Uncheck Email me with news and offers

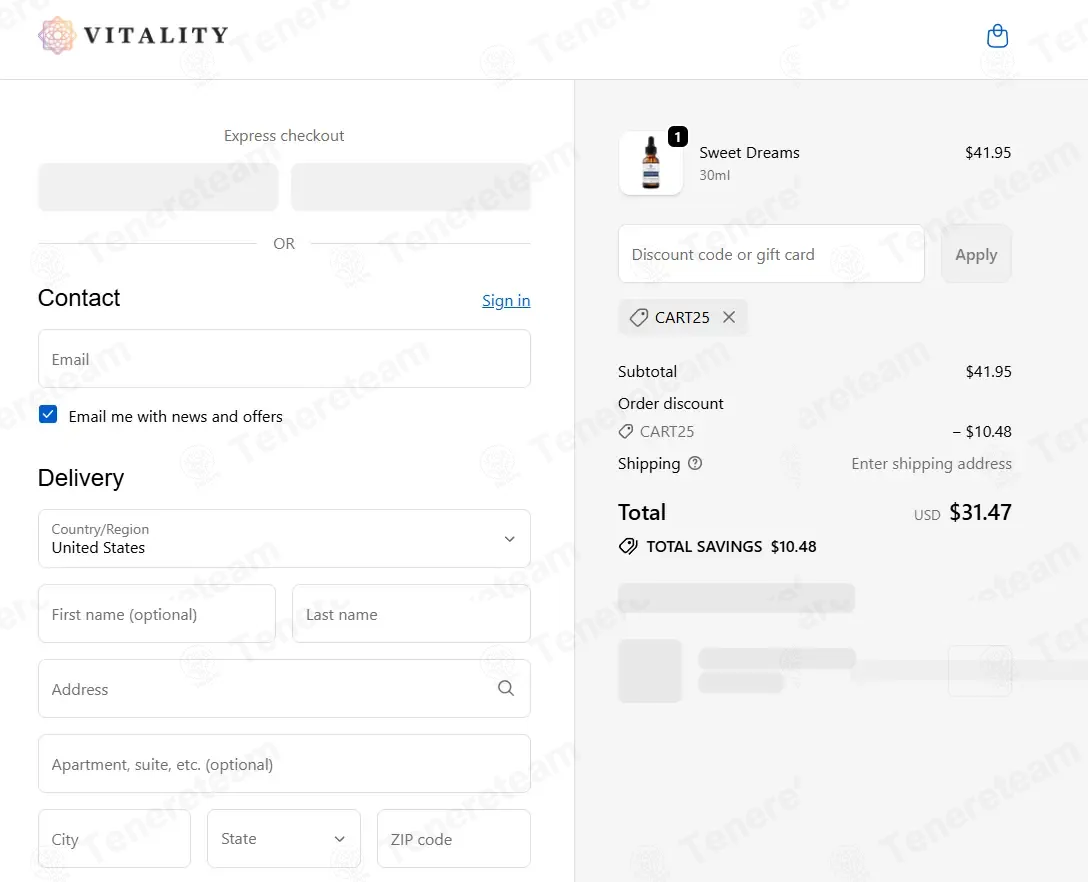[x=48, y=414]
